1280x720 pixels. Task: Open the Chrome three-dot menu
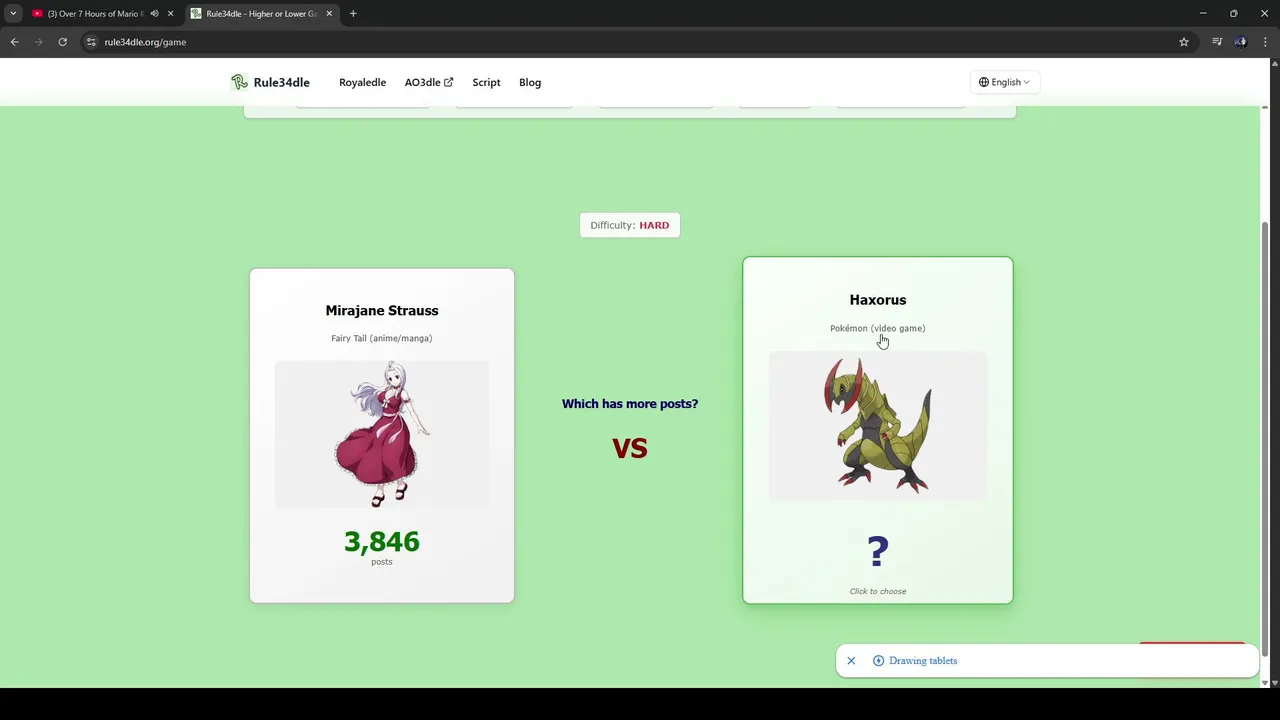click(x=1265, y=42)
